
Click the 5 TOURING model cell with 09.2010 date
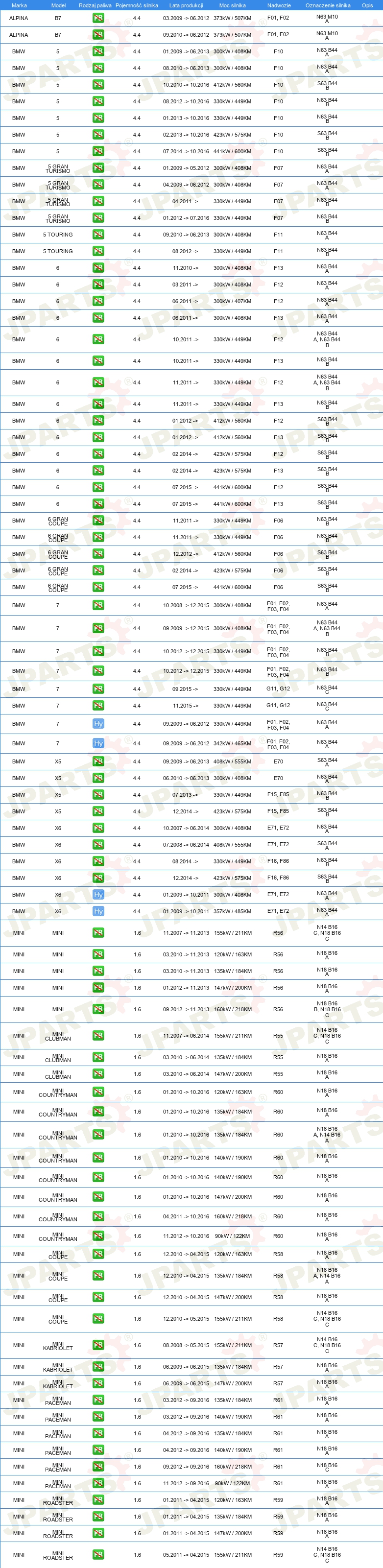click(x=58, y=235)
